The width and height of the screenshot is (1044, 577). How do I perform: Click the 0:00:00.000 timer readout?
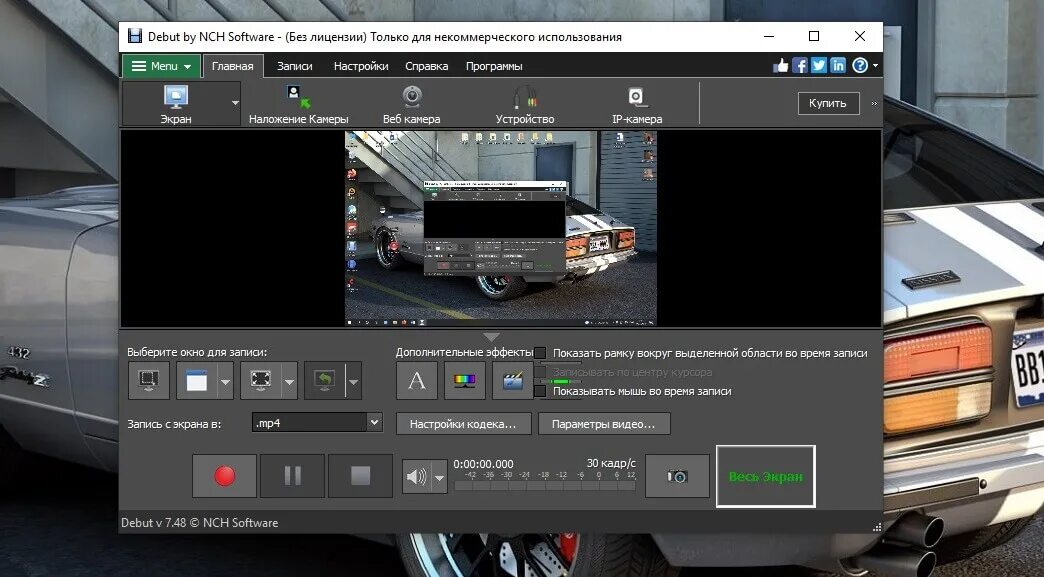tap(483, 464)
